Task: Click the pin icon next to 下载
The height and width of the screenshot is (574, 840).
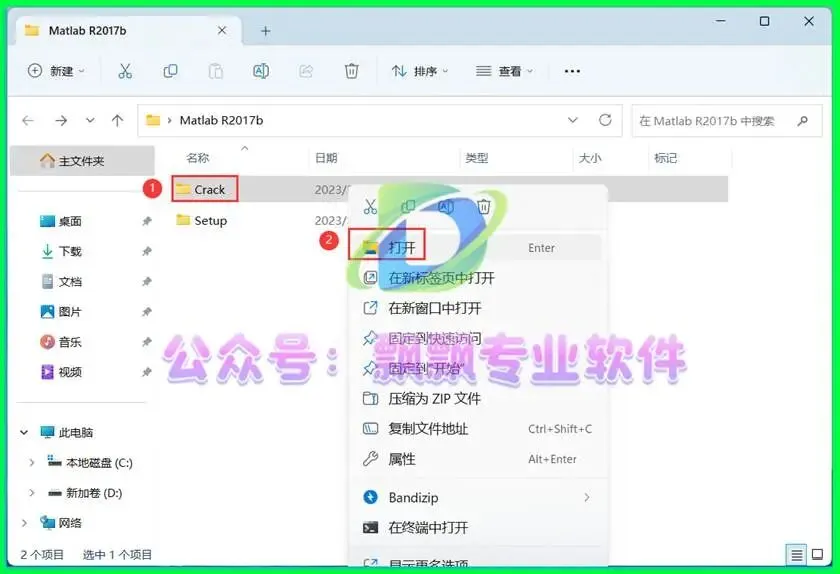Action: [x=146, y=251]
